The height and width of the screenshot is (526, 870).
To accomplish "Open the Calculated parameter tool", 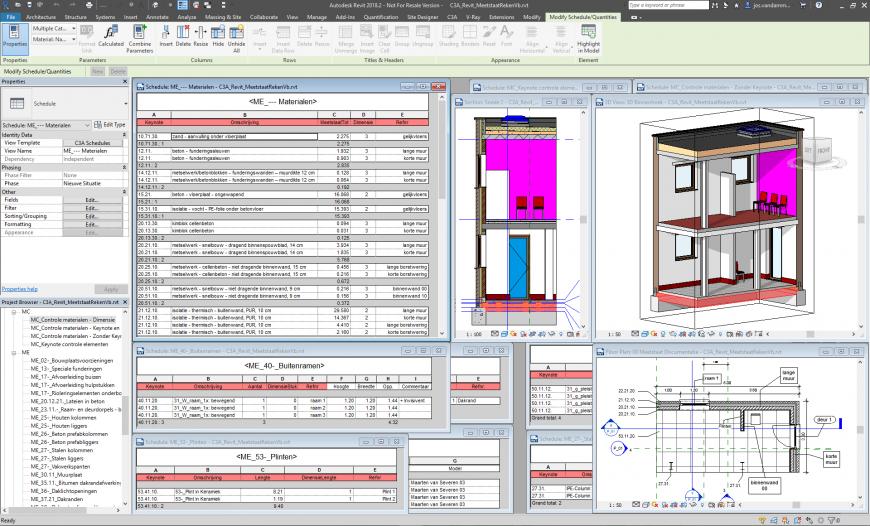I will pos(111,37).
